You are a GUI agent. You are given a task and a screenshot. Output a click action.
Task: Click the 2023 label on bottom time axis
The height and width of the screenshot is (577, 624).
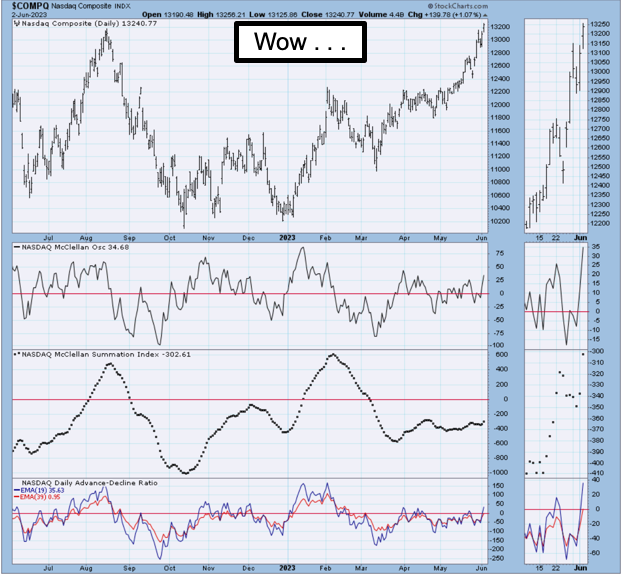(287, 567)
